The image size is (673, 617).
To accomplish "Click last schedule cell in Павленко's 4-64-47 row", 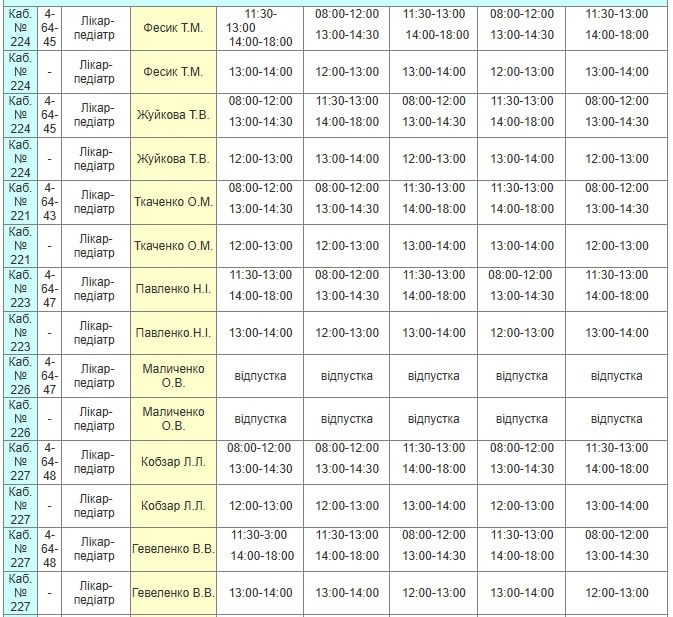I will (616, 285).
